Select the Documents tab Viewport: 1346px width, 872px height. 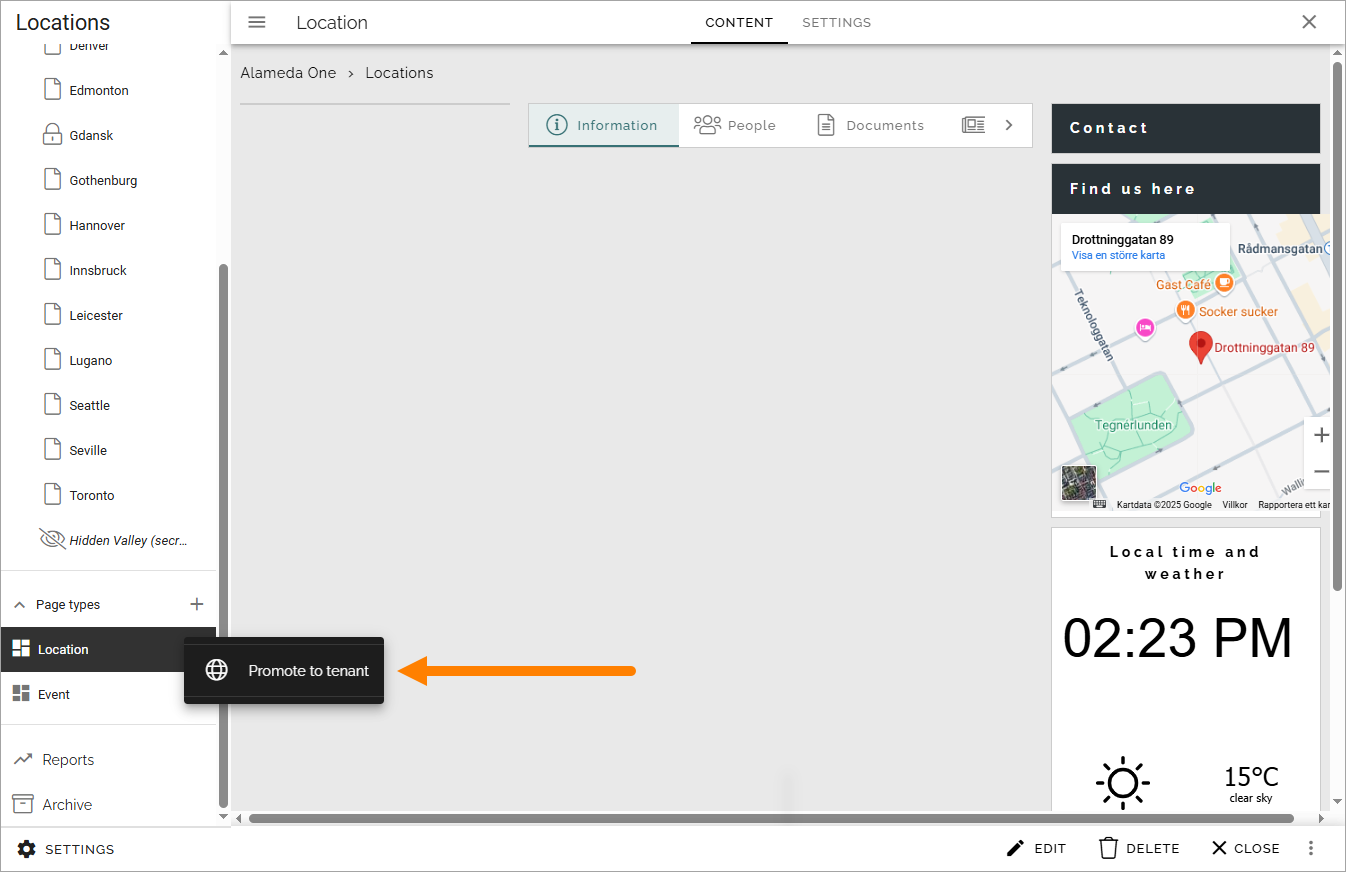(x=870, y=125)
